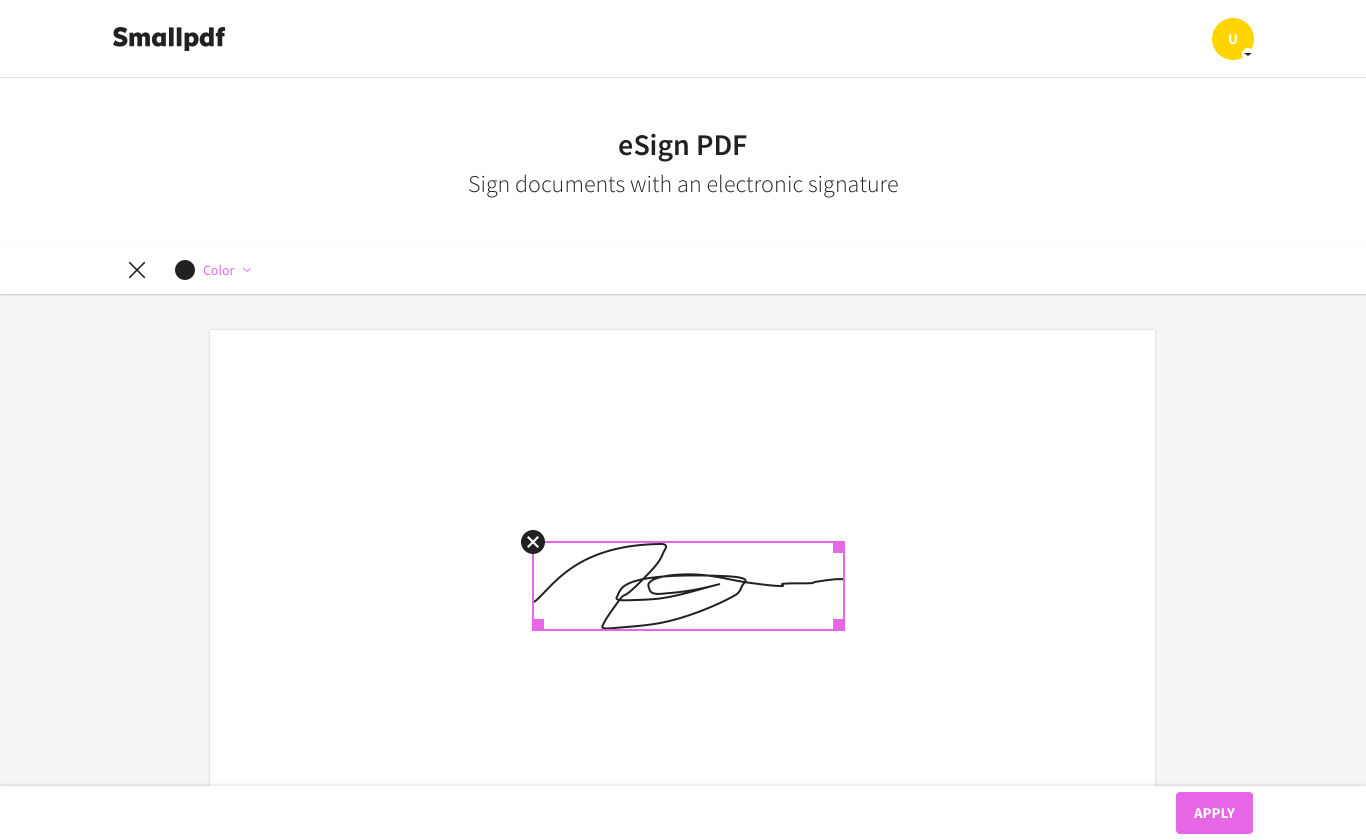Click the blank document page below the signature
1366x840 pixels.
tap(682, 710)
